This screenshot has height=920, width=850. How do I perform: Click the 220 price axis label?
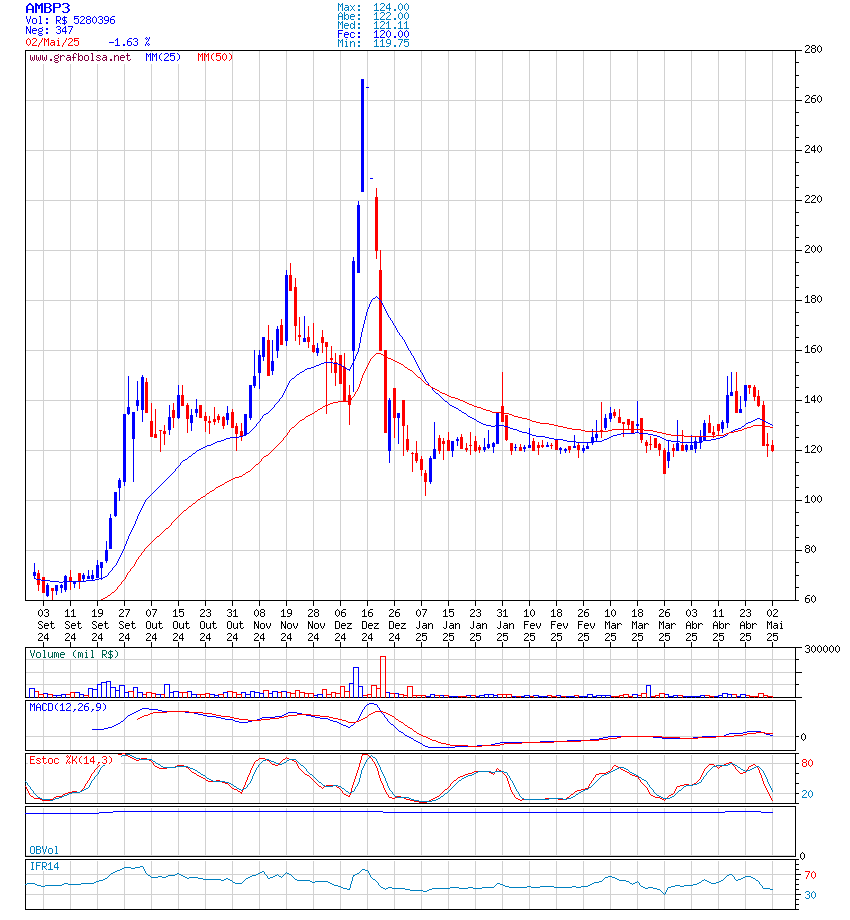pos(813,199)
